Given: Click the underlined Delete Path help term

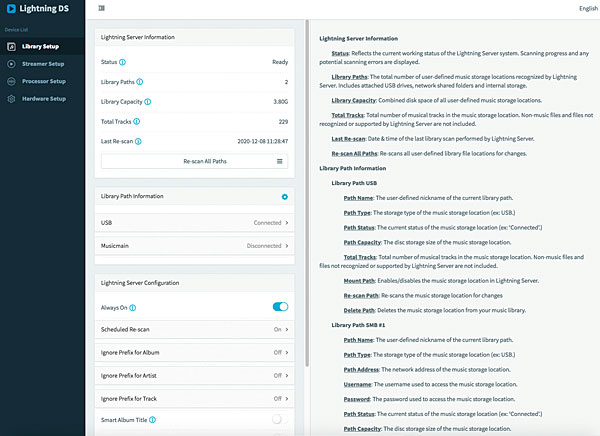Looking at the screenshot, I should pyautogui.click(x=359, y=310).
